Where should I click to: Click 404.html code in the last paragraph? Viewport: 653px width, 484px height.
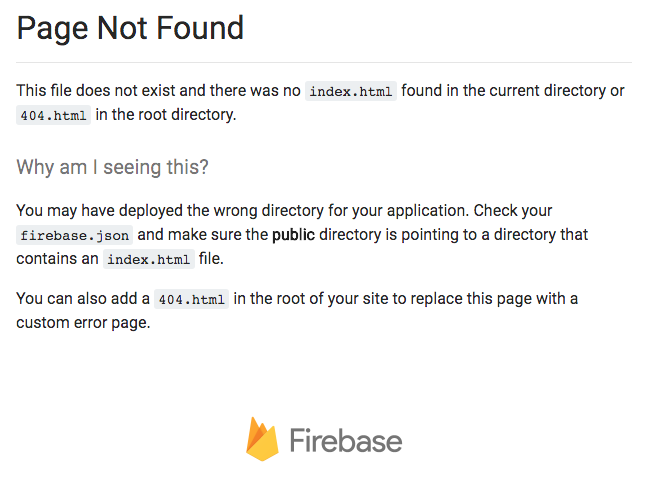pos(191,299)
